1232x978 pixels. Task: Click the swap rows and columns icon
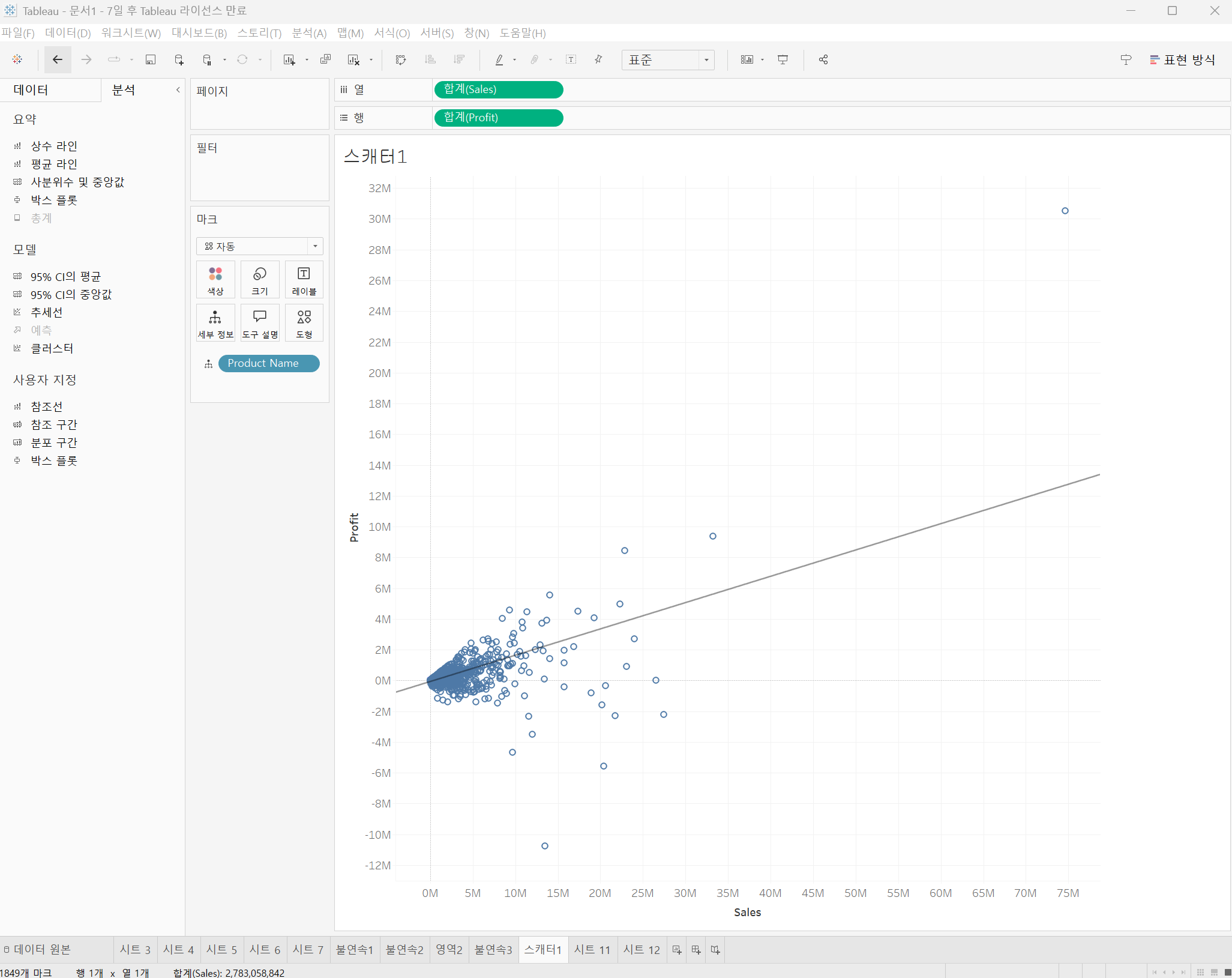point(401,59)
